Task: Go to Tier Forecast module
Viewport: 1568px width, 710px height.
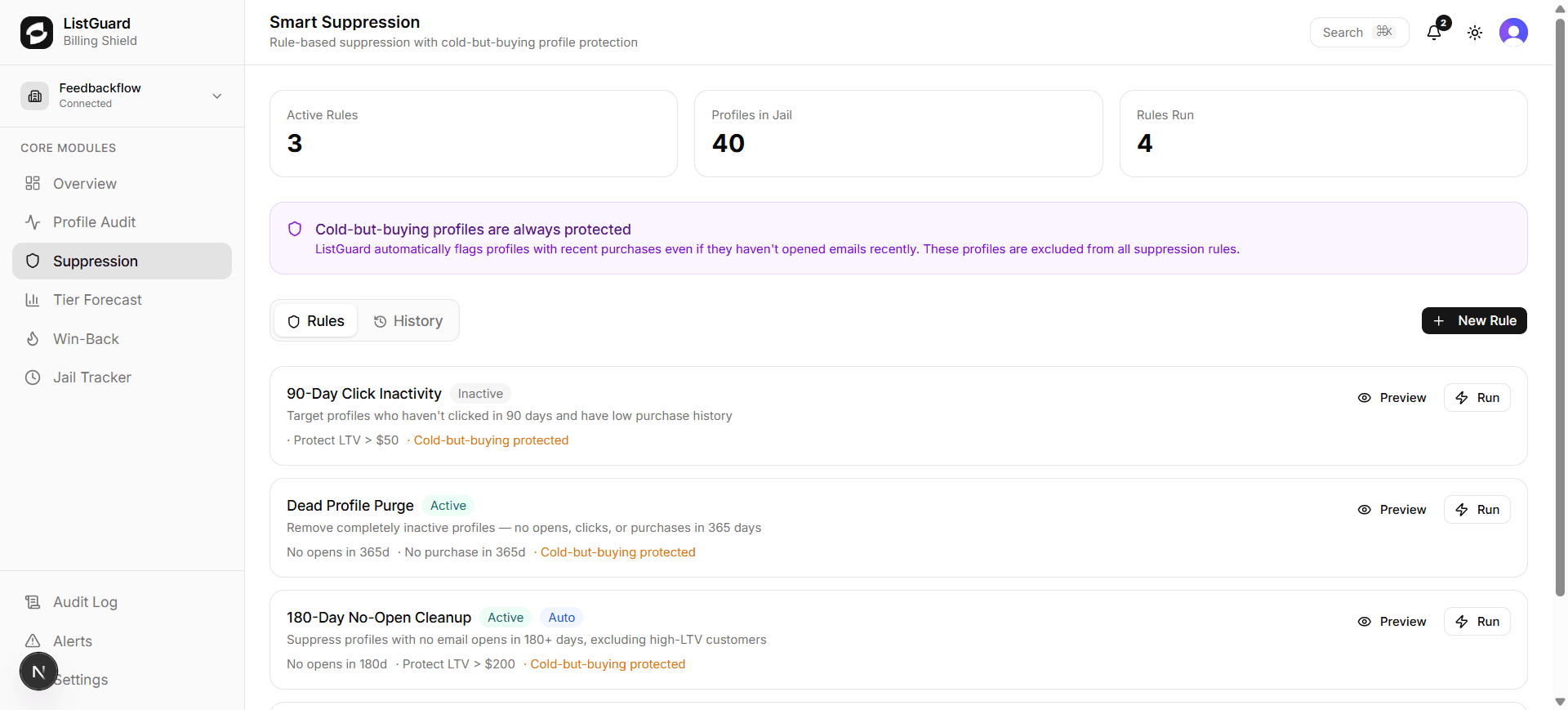Action: (x=97, y=300)
